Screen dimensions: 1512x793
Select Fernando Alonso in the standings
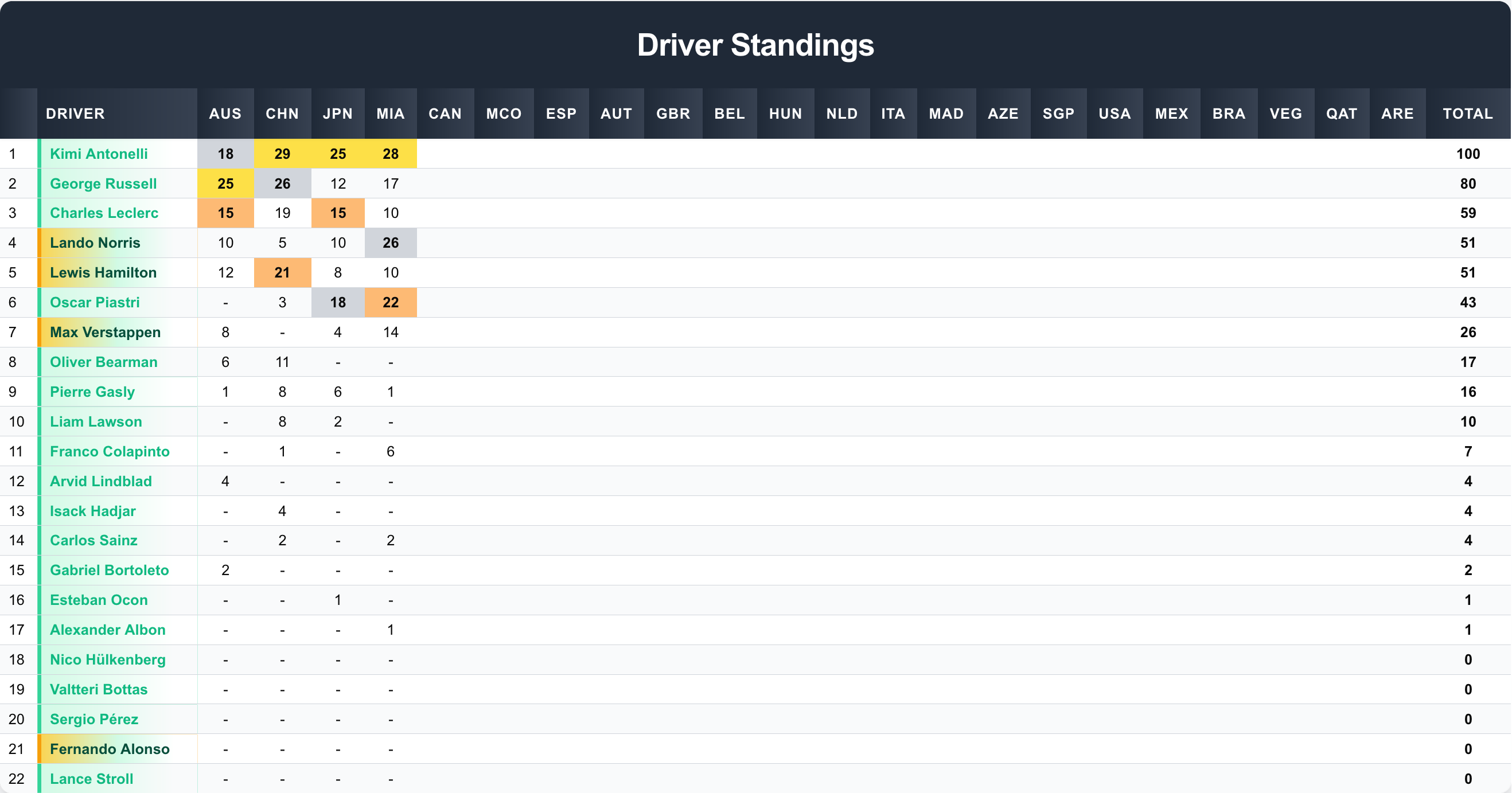[x=110, y=749]
